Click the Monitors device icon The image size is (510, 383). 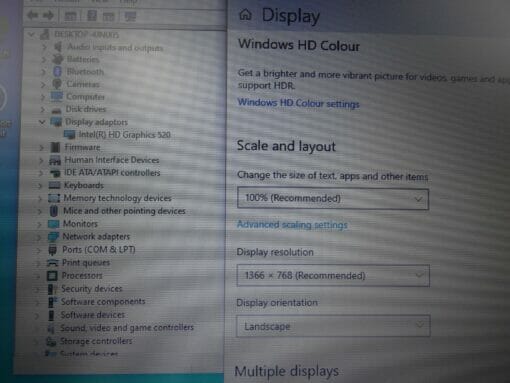(x=53, y=224)
